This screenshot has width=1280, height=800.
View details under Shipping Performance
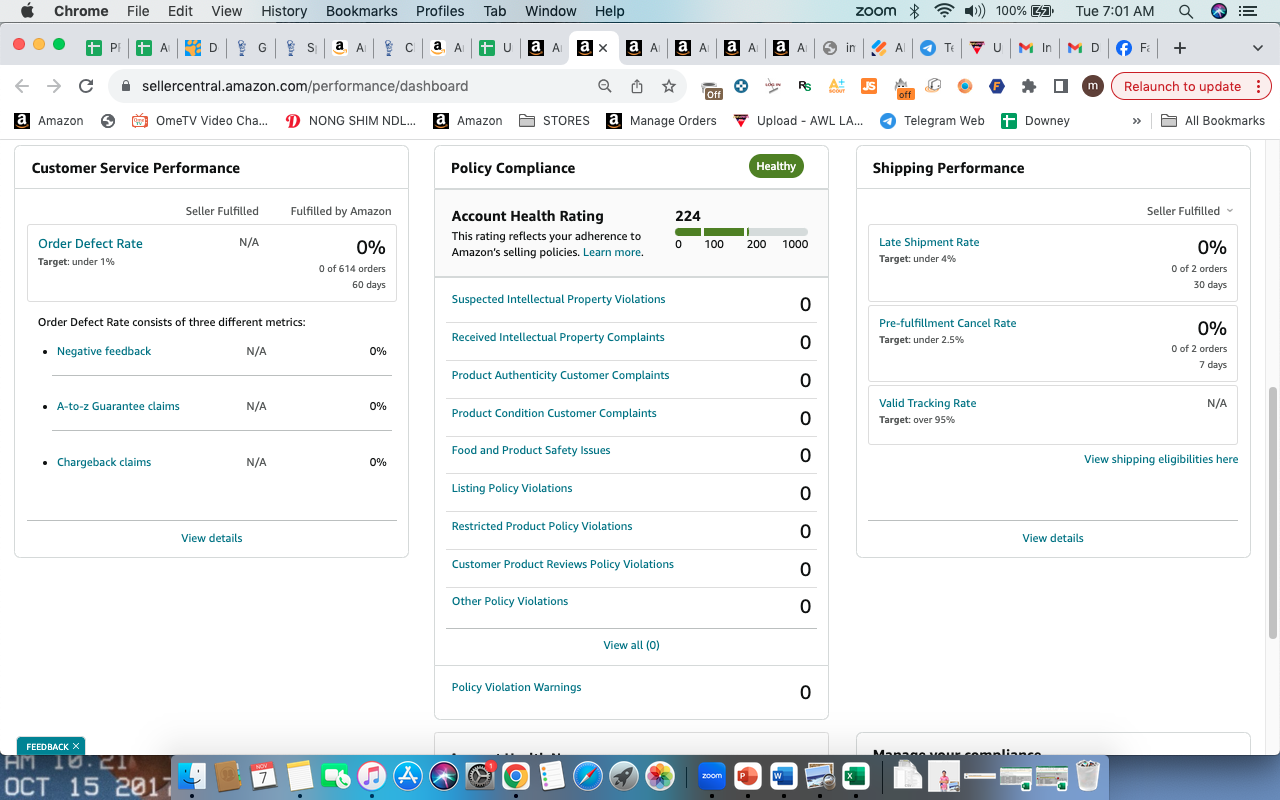pyautogui.click(x=1053, y=538)
